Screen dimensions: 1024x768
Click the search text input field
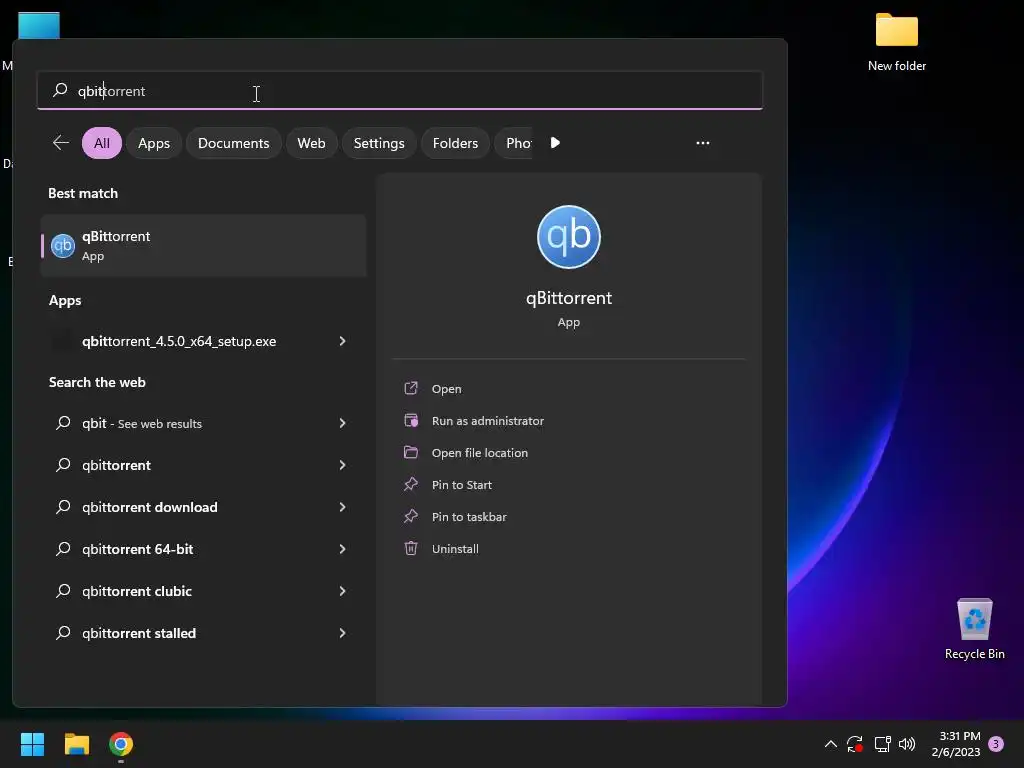coord(400,91)
